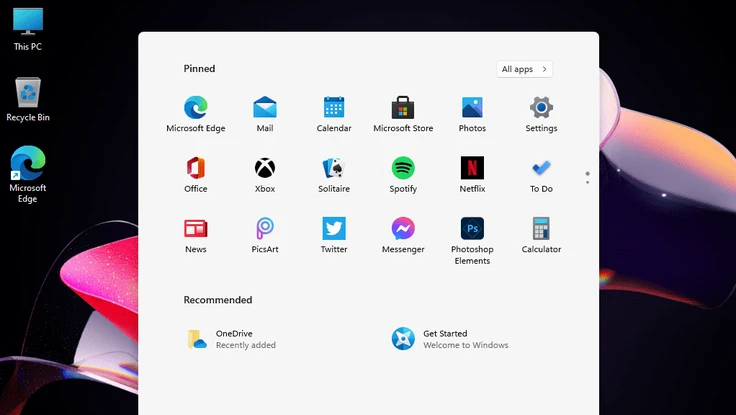Click the All apps button
The image size is (736, 415).
click(524, 69)
